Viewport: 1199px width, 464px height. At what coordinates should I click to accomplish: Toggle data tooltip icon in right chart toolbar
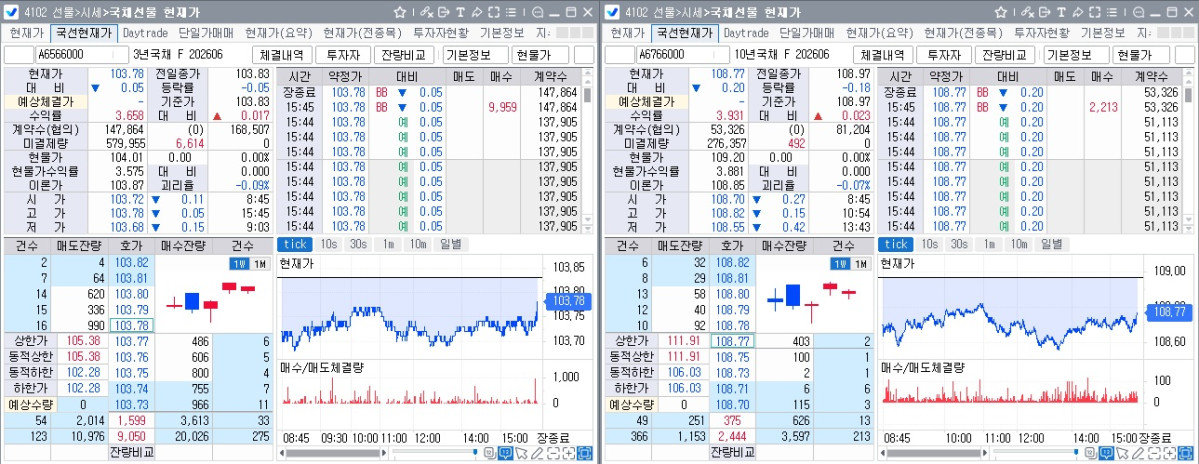click(x=1106, y=453)
